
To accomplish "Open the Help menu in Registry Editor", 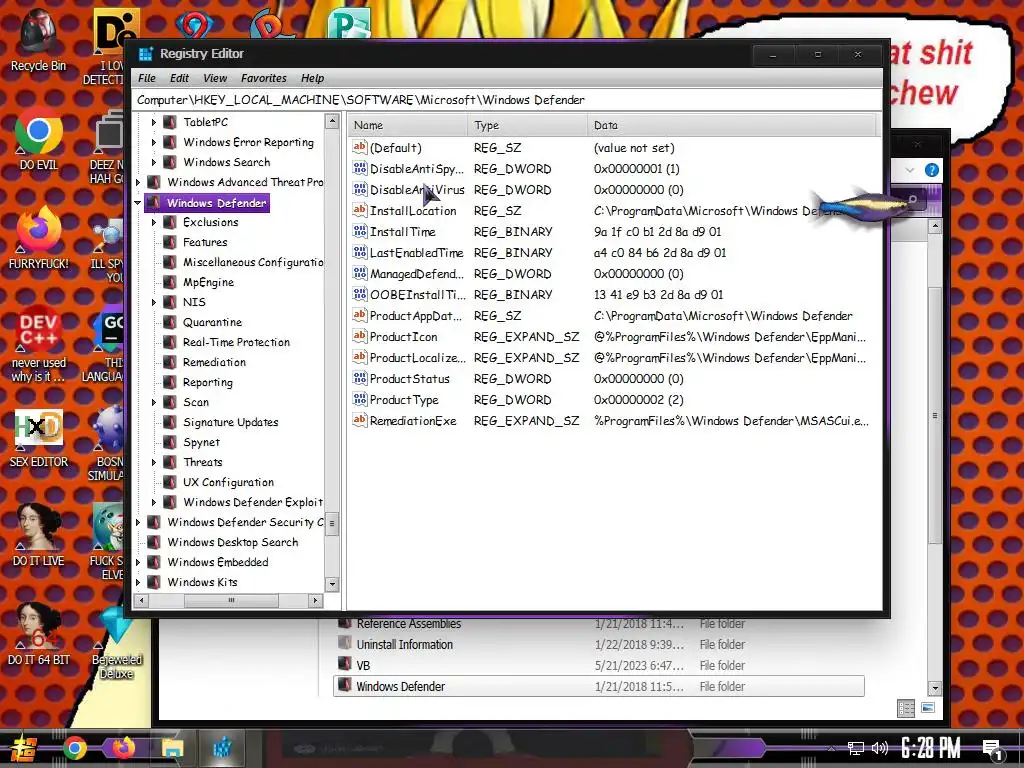I will (x=312, y=78).
